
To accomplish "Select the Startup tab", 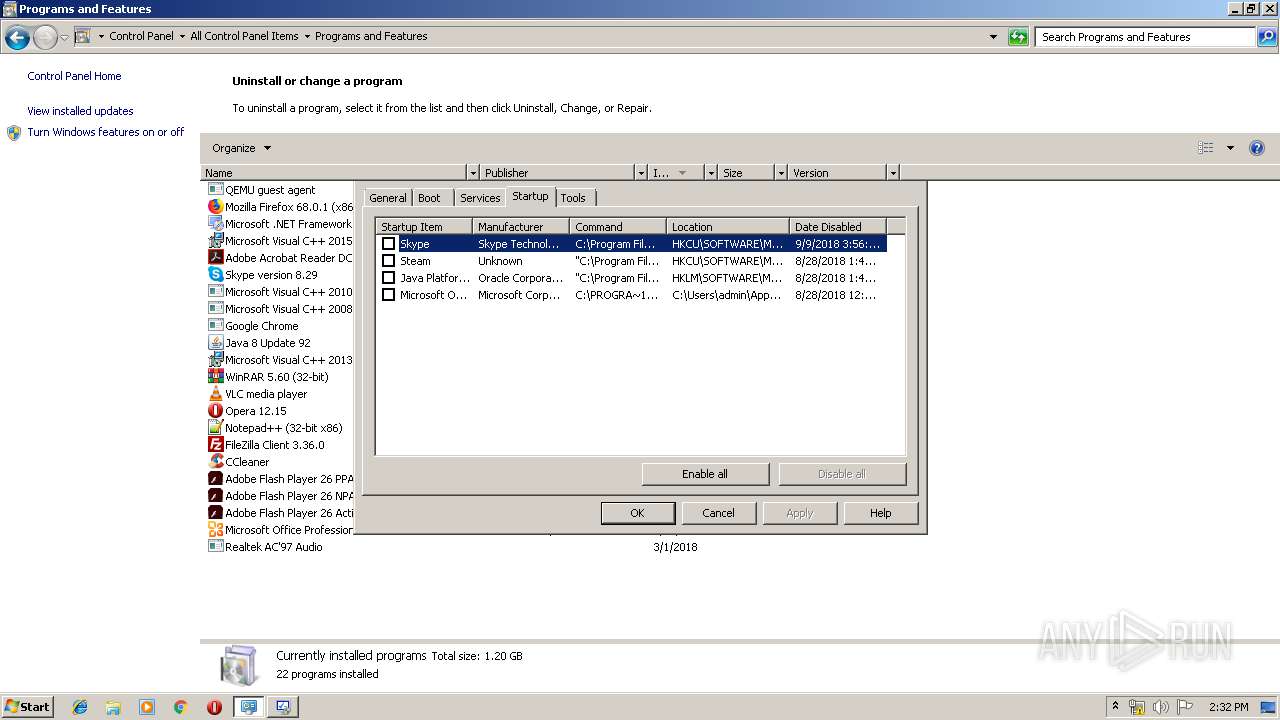I will click(530, 196).
